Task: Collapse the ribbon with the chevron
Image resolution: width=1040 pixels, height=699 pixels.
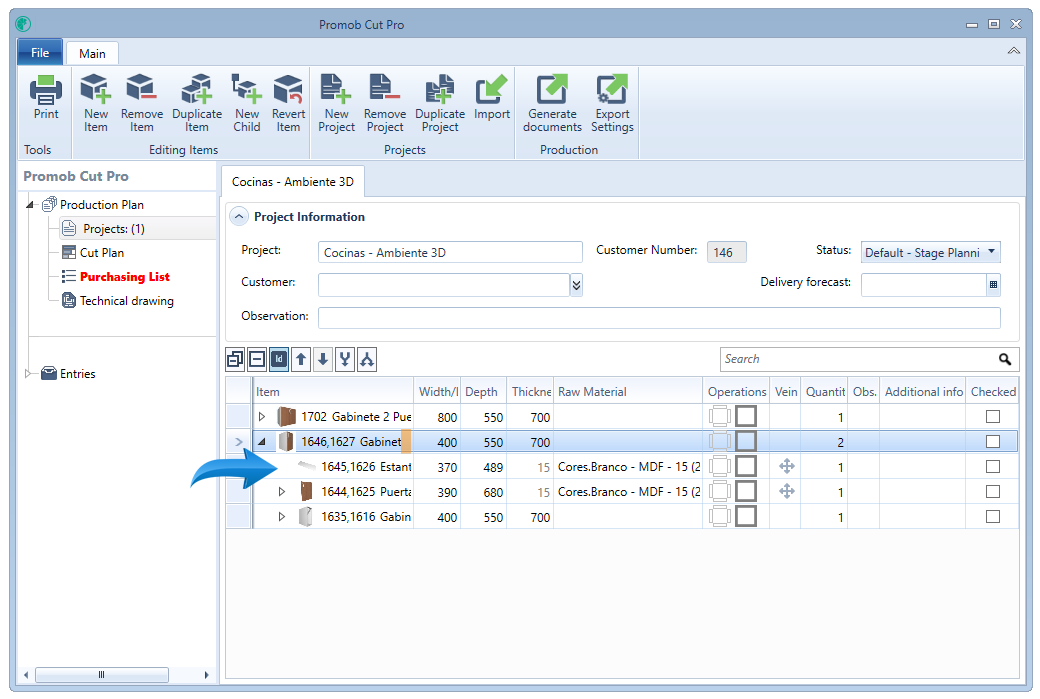Action: (x=1013, y=50)
